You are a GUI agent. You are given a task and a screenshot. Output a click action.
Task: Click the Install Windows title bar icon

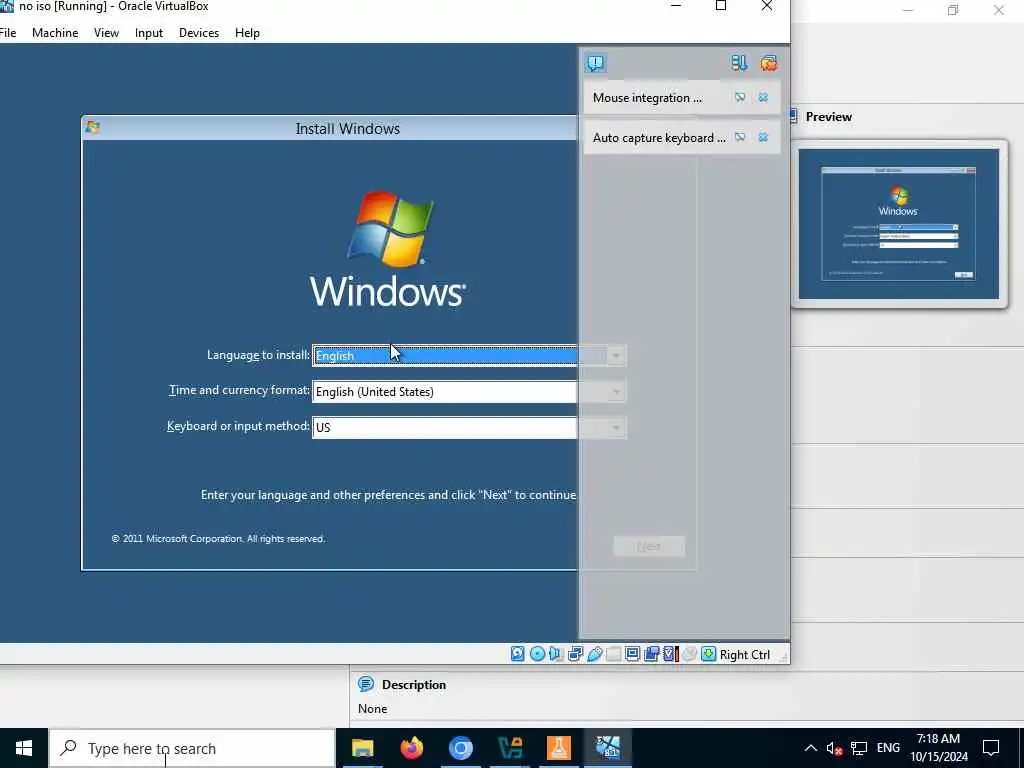(x=92, y=127)
